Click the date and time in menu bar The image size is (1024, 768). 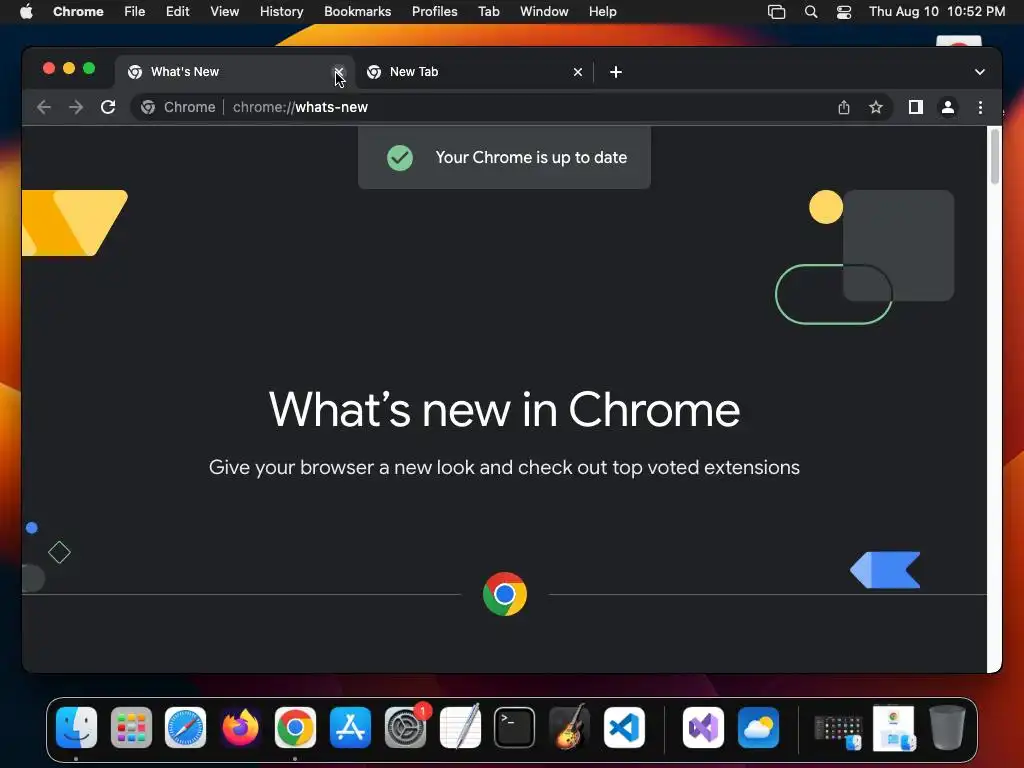point(937,12)
